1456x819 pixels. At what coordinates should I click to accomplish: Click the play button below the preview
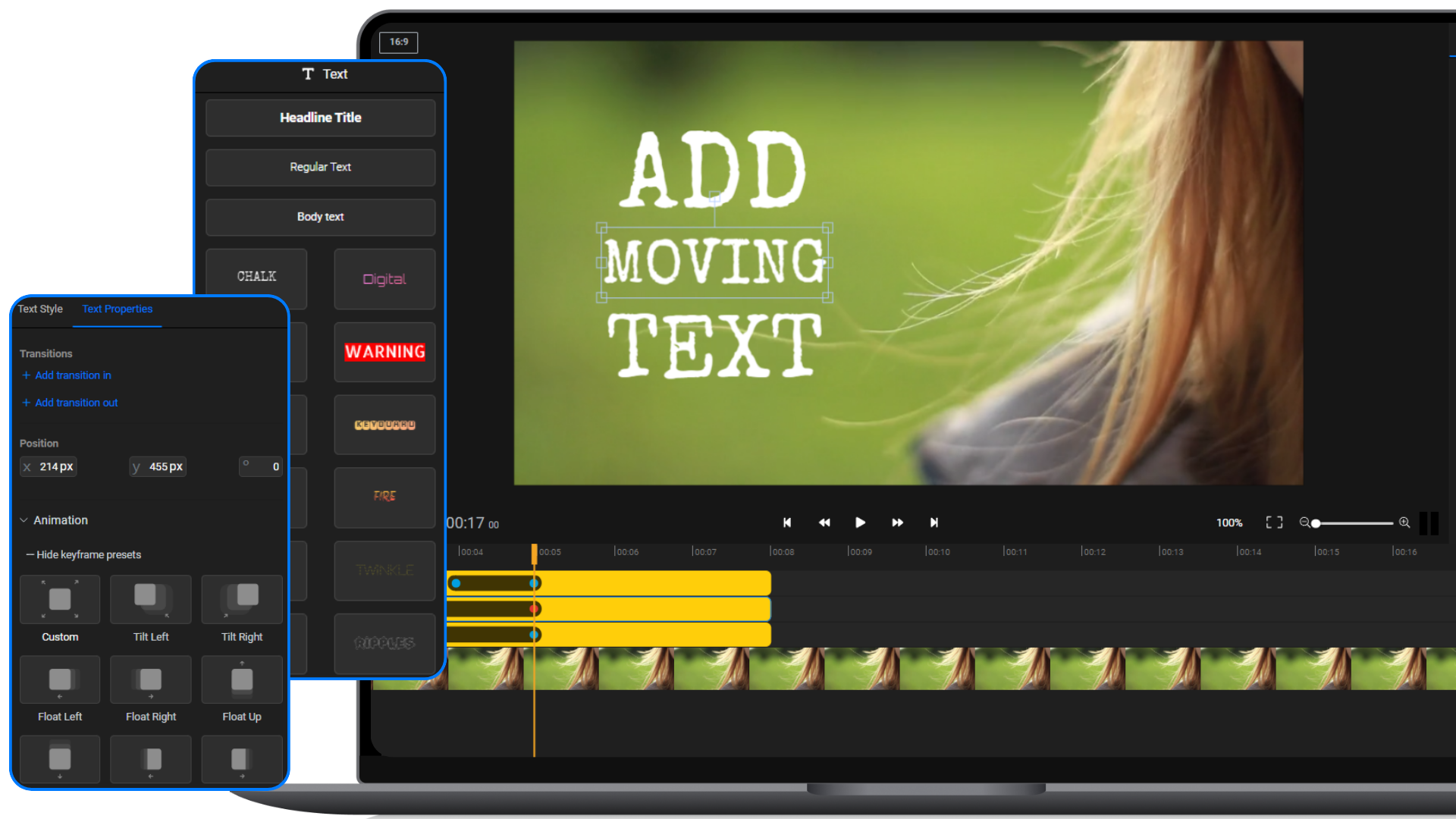coord(860,522)
